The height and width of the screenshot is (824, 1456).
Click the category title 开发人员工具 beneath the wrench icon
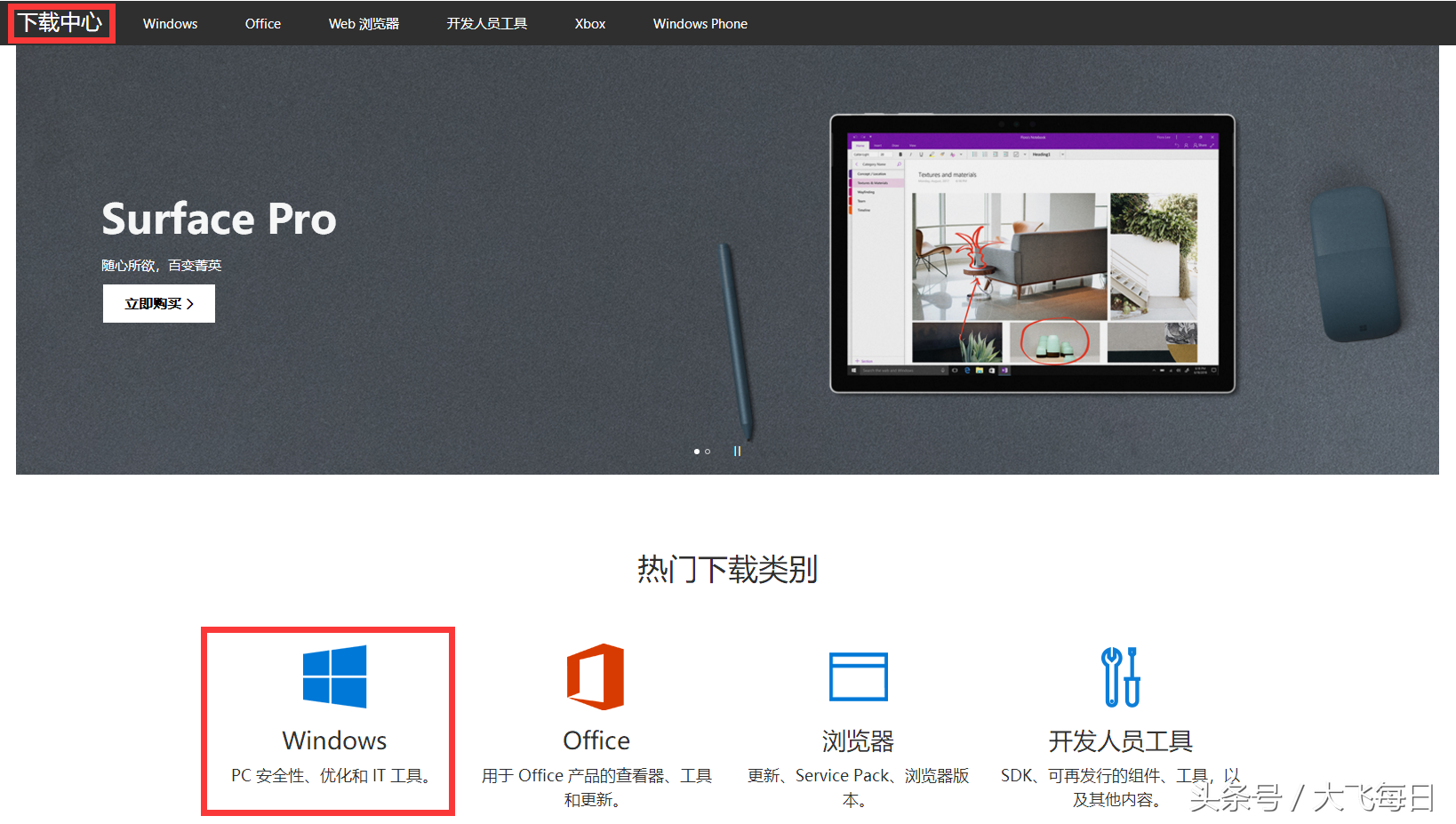(x=1120, y=740)
